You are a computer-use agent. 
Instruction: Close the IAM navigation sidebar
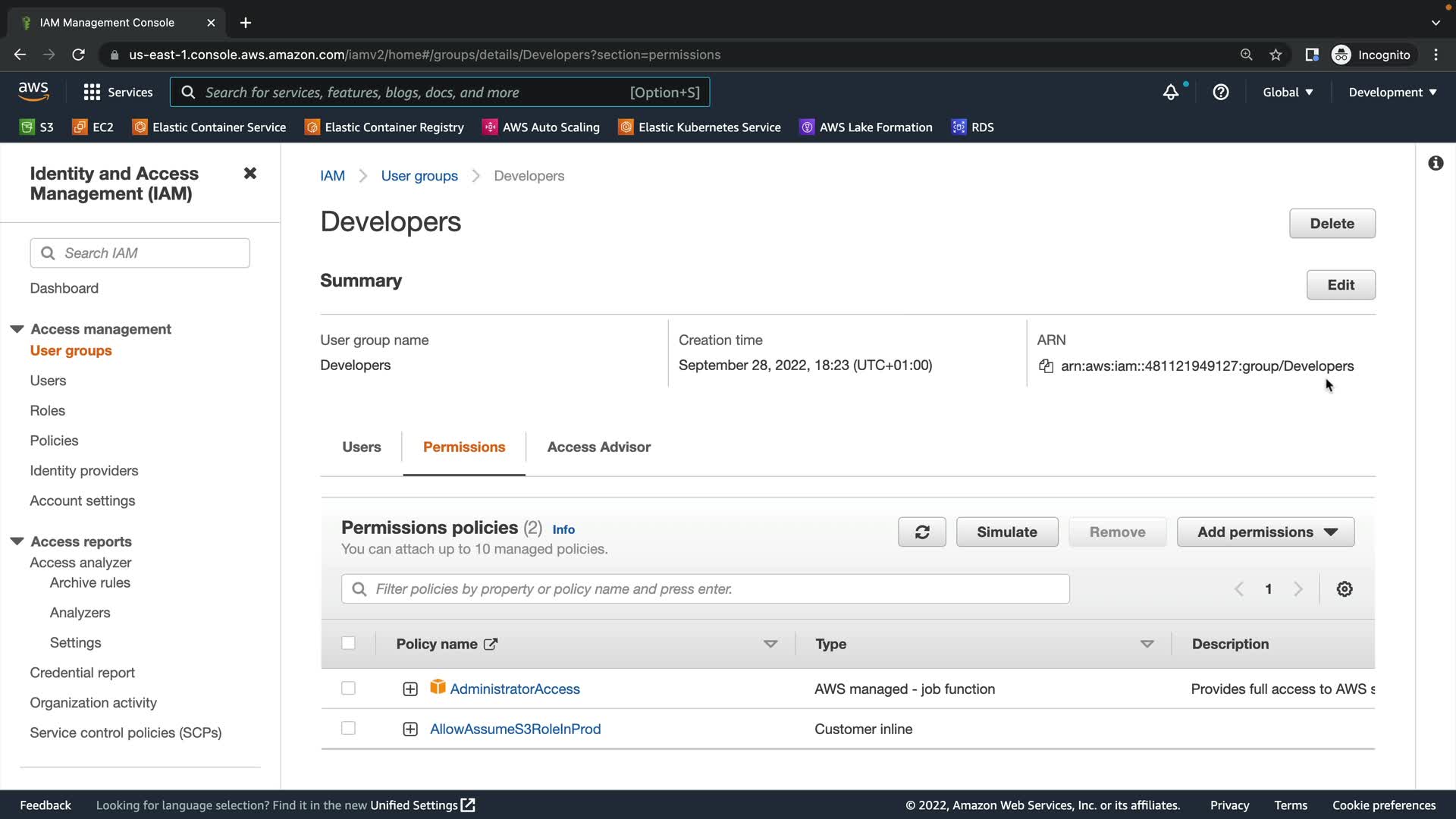[249, 174]
